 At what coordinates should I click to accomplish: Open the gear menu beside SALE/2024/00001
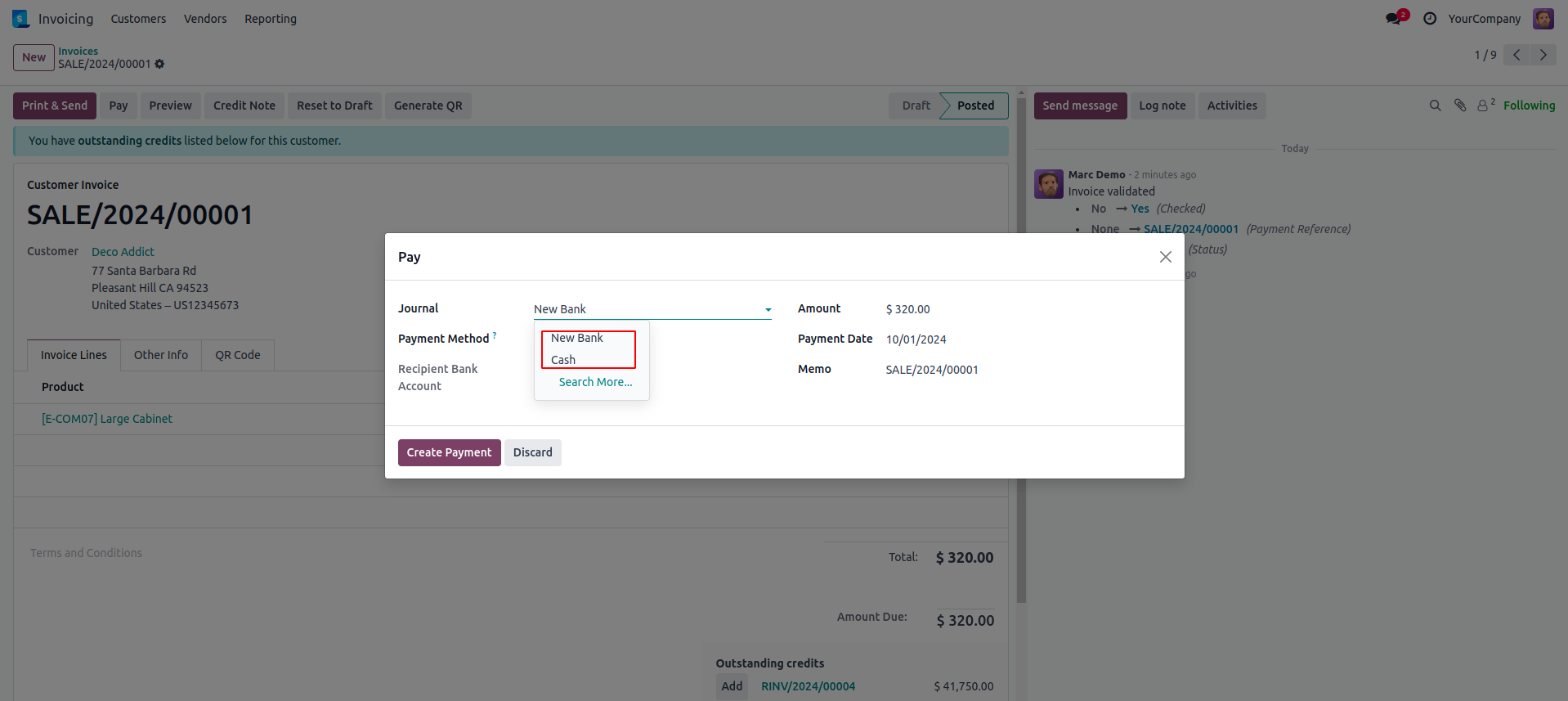(x=159, y=64)
